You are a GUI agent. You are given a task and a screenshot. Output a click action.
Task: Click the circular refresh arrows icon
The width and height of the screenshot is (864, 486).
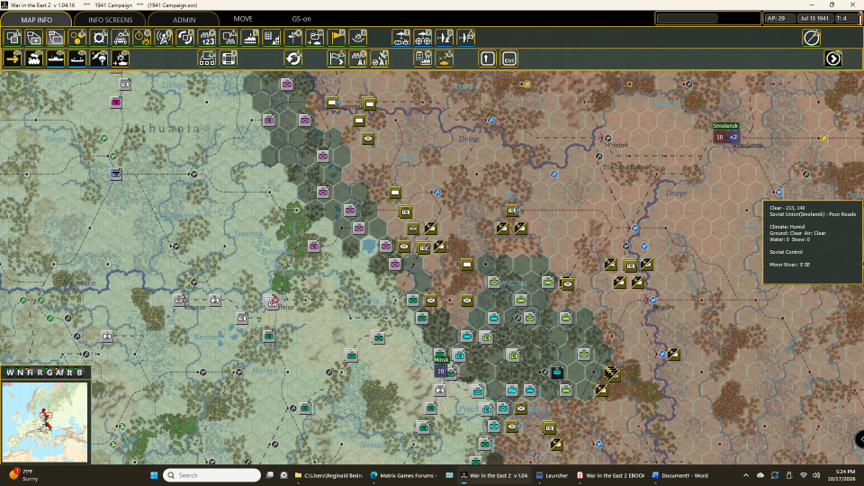click(293, 58)
